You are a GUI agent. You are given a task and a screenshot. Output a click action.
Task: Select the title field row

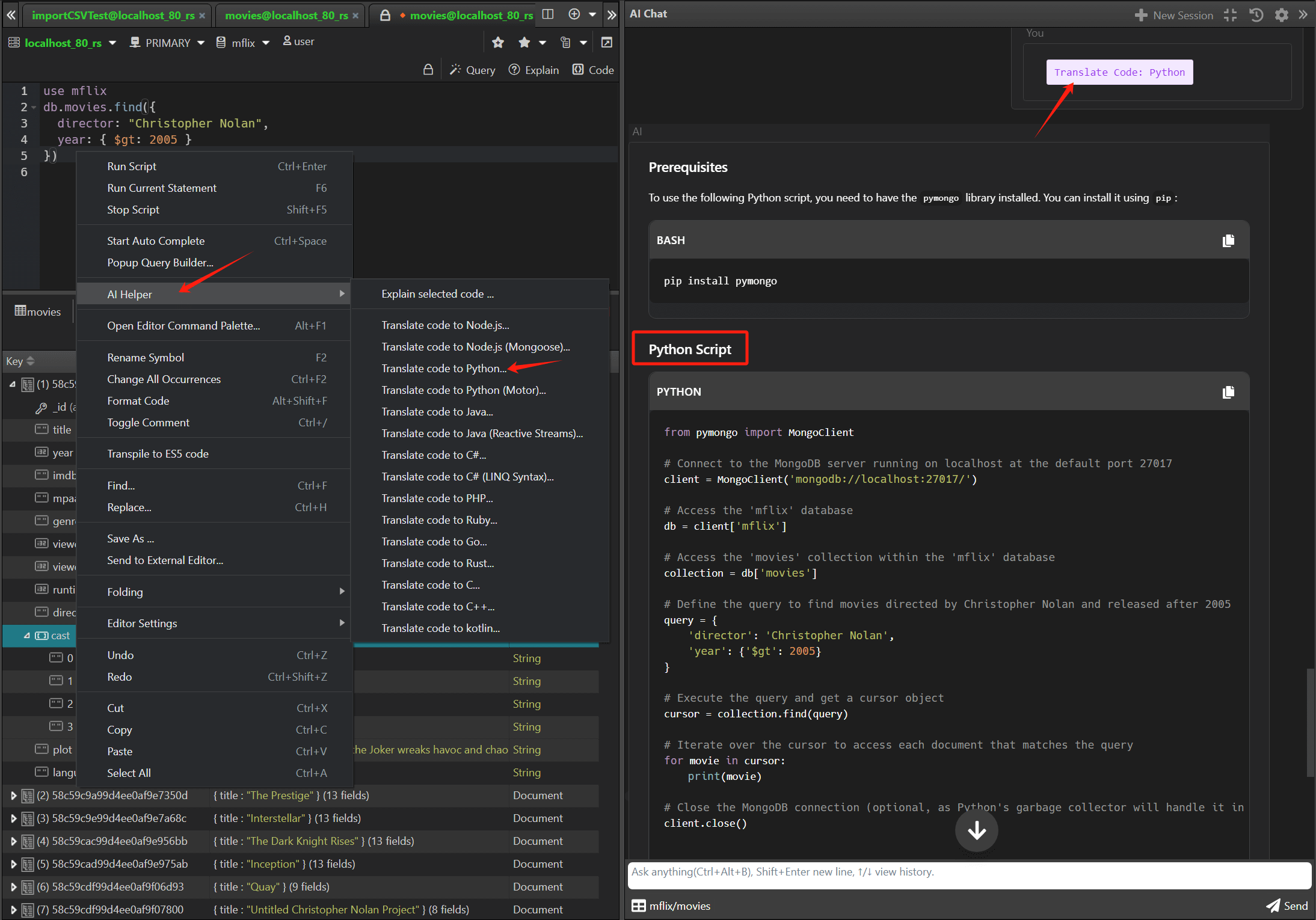pos(40,430)
